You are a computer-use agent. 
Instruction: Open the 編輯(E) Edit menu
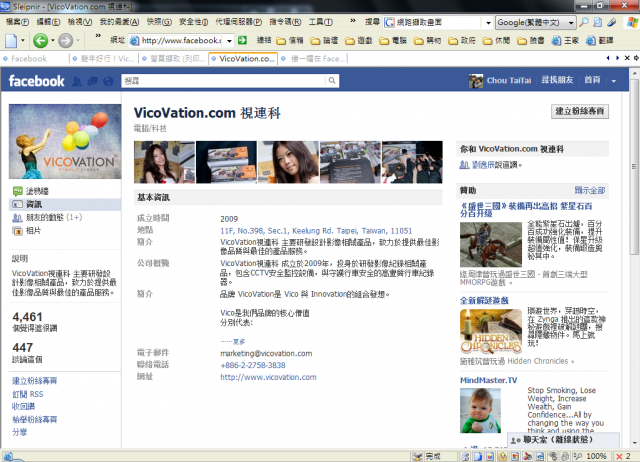pos(48,22)
